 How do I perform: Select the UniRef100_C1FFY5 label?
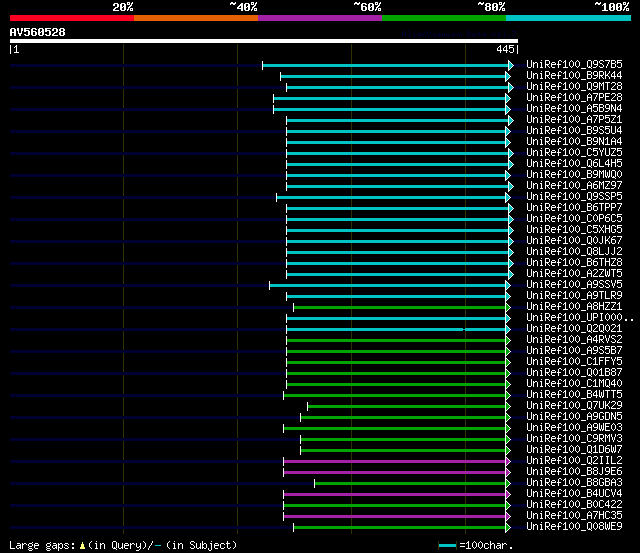tap(574, 362)
